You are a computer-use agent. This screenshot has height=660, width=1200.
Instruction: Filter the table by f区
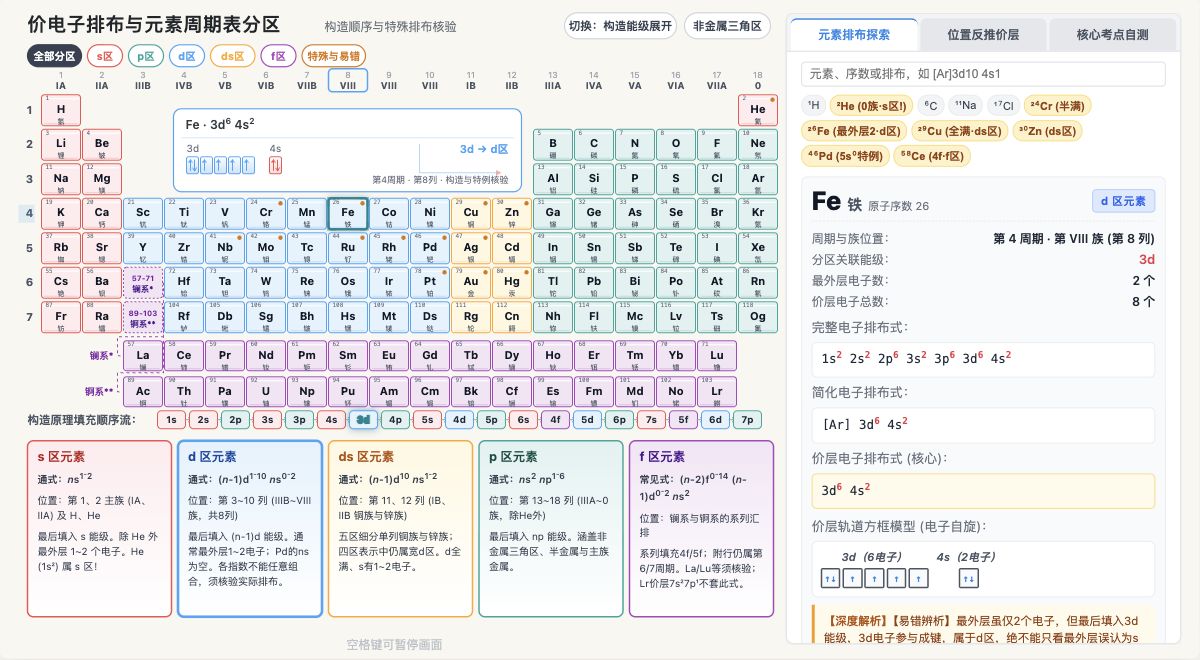pos(278,56)
